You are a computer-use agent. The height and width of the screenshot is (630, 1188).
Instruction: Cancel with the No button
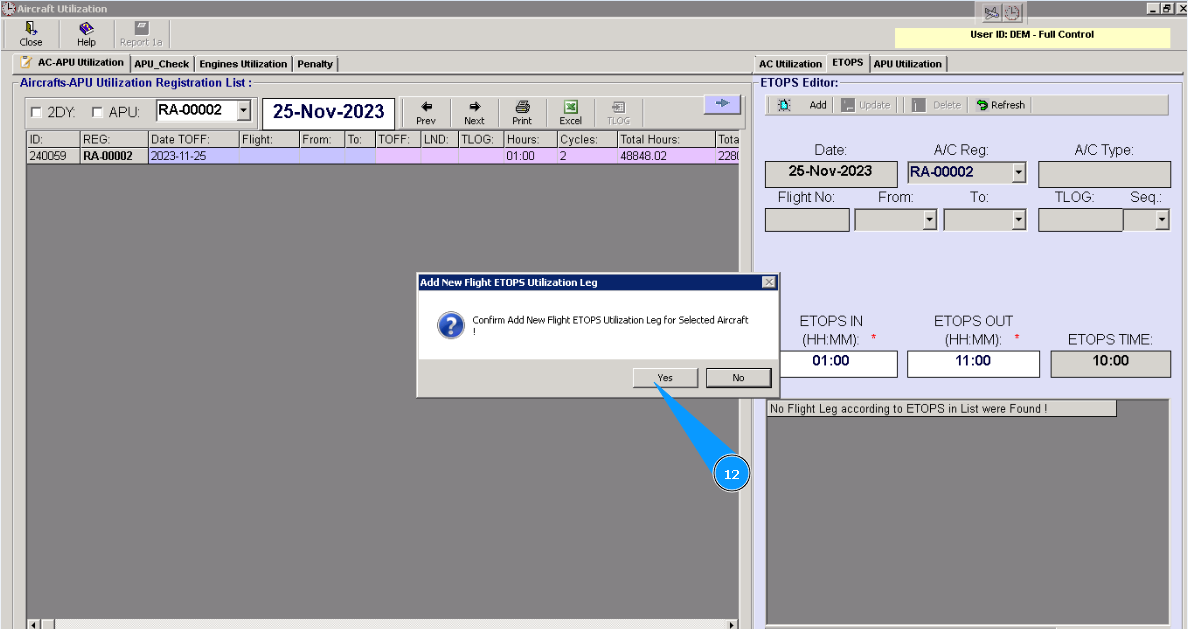pos(738,378)
